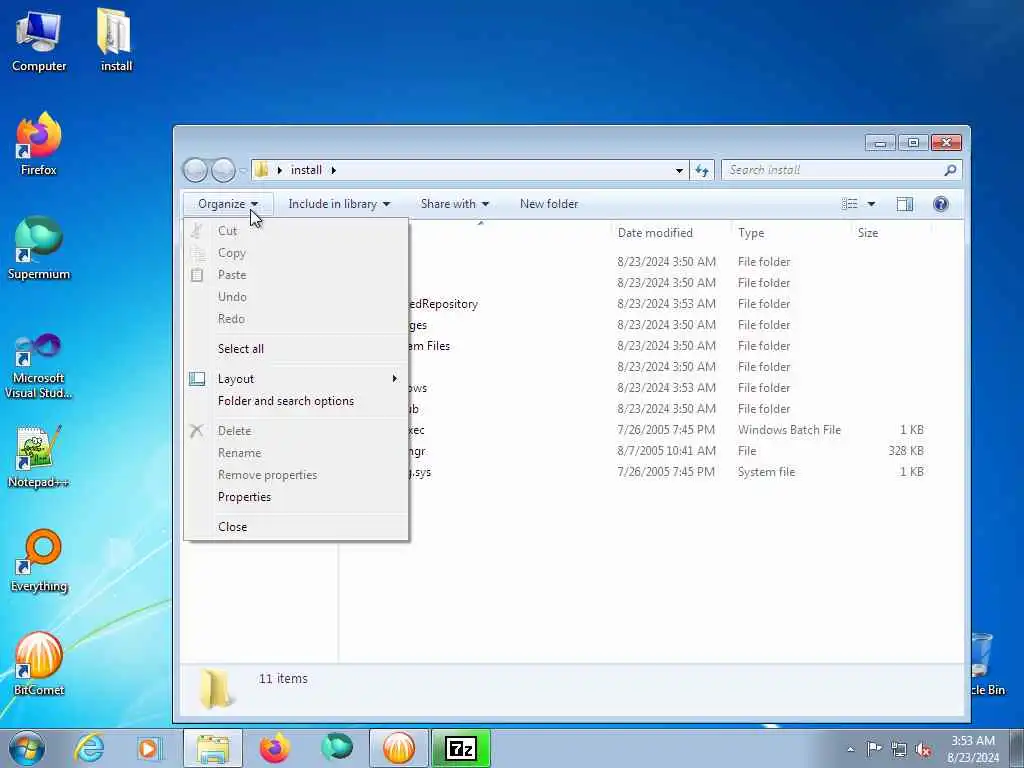Click the Show desktop strip on taskbar

tap(1017, 748)
